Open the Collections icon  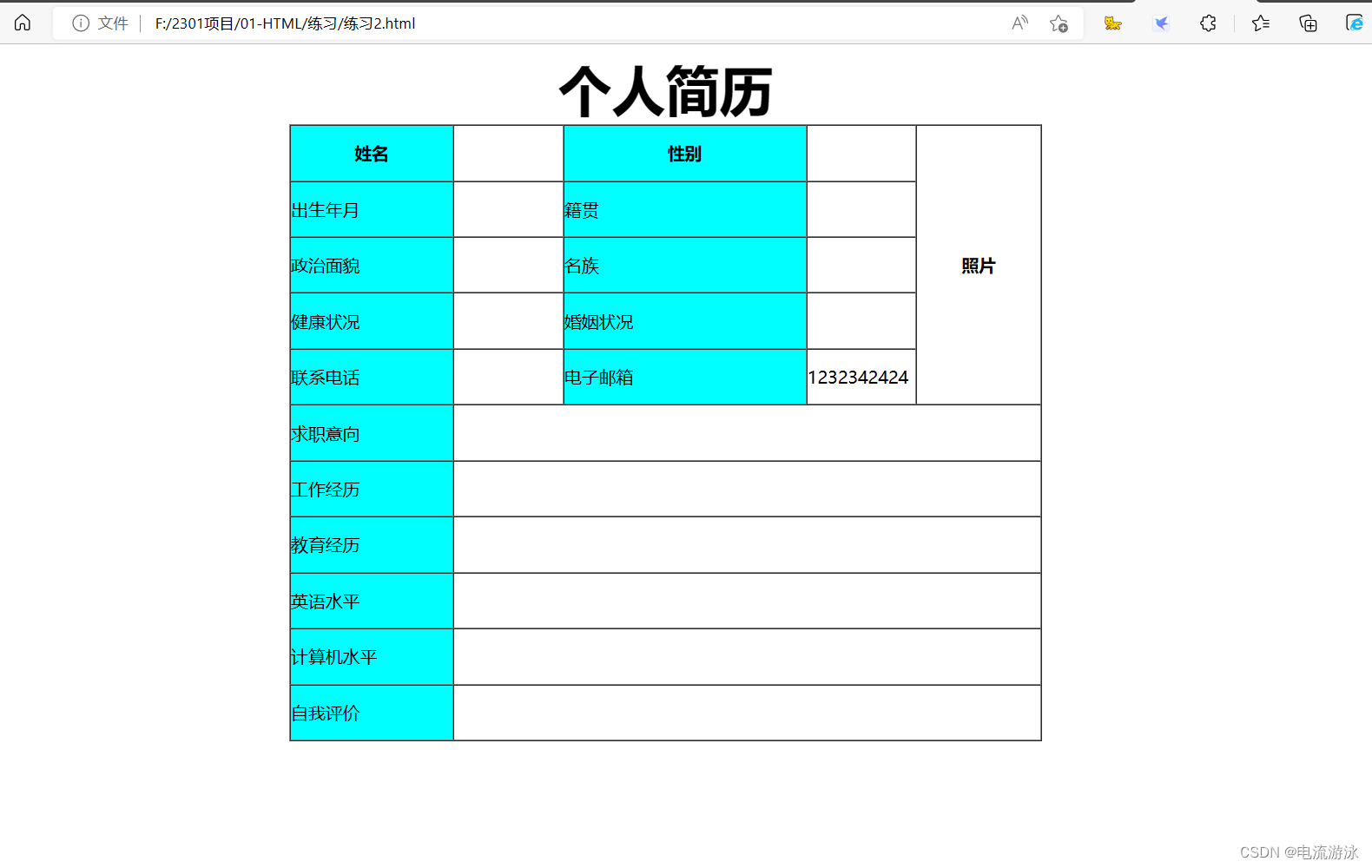[x=1308, y=23]
